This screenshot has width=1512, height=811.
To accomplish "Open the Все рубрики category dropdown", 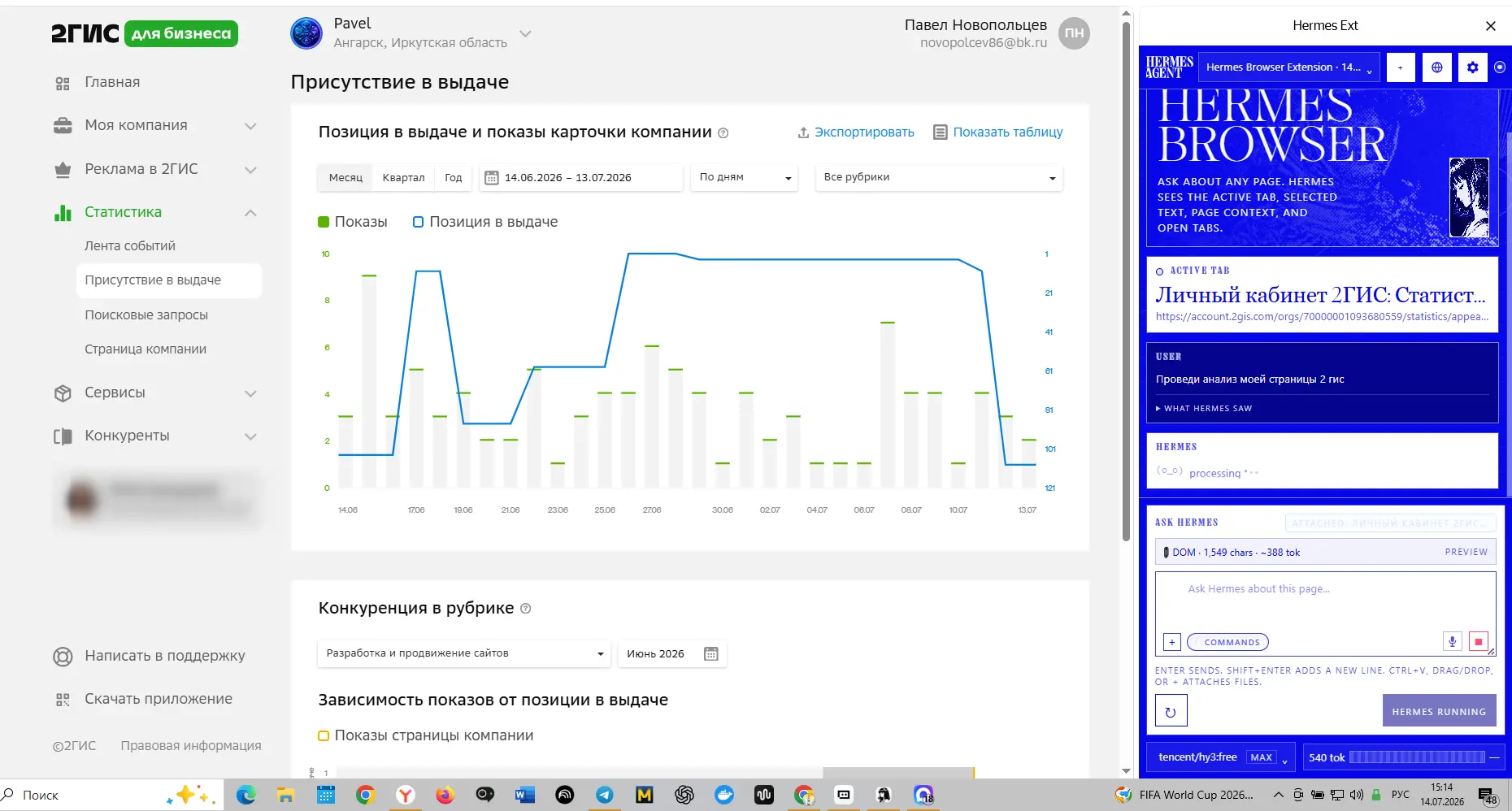I will 939,177.
